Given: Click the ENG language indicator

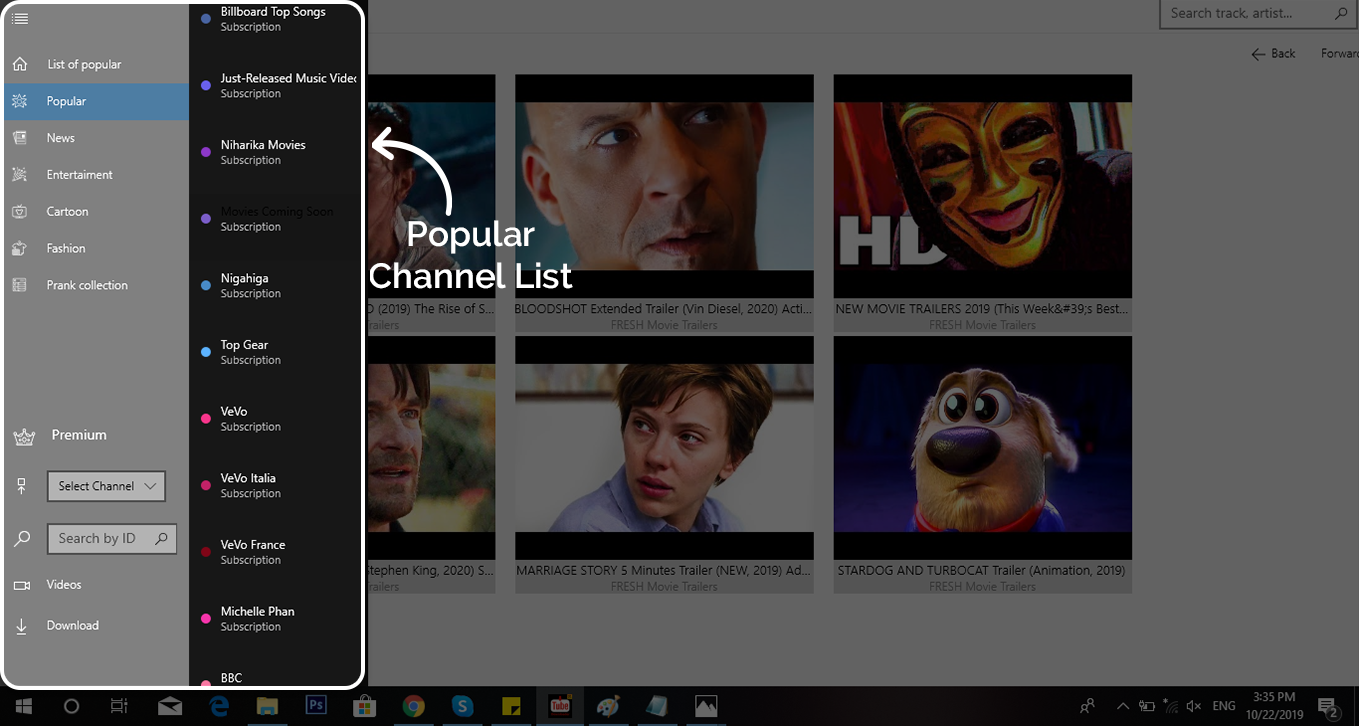Looking at the screenshot, I should (1224, 706).
